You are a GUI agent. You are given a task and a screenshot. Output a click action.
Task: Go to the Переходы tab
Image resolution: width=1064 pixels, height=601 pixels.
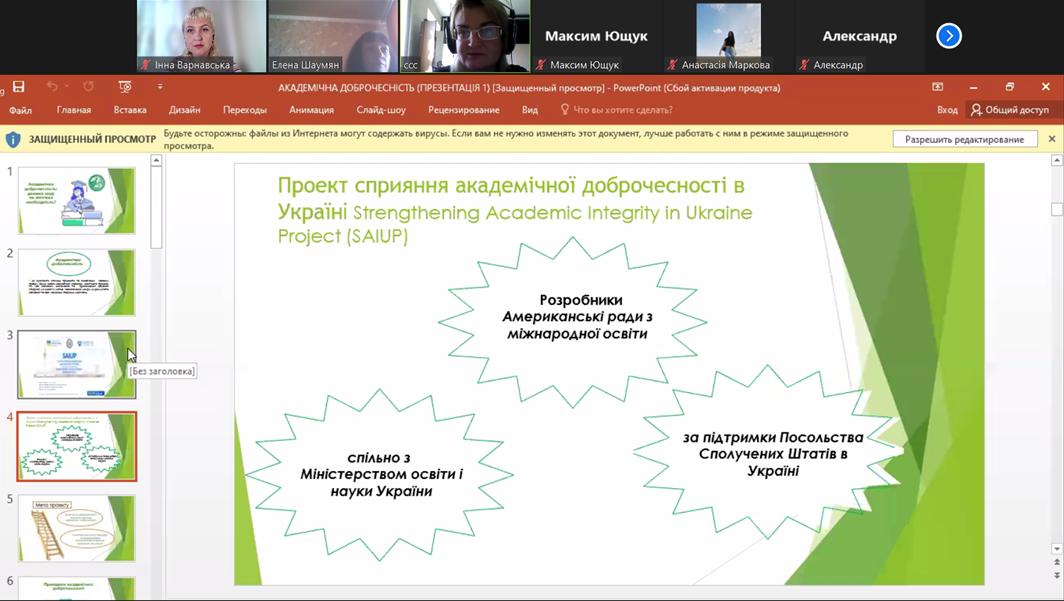click(x=245, y=110)
